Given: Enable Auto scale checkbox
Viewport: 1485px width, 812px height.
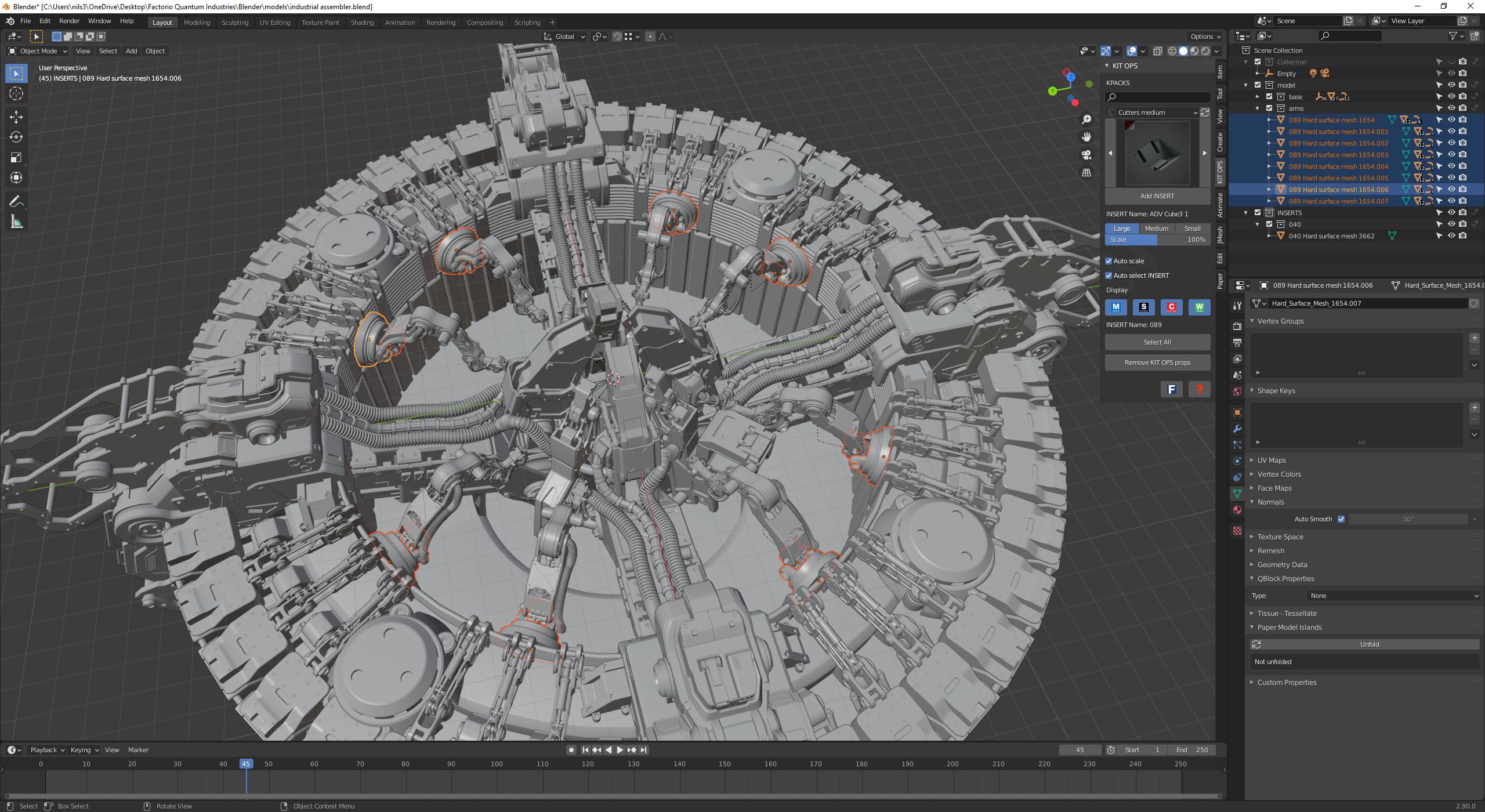Looking at the screenshot, I should click(1109, 261).
